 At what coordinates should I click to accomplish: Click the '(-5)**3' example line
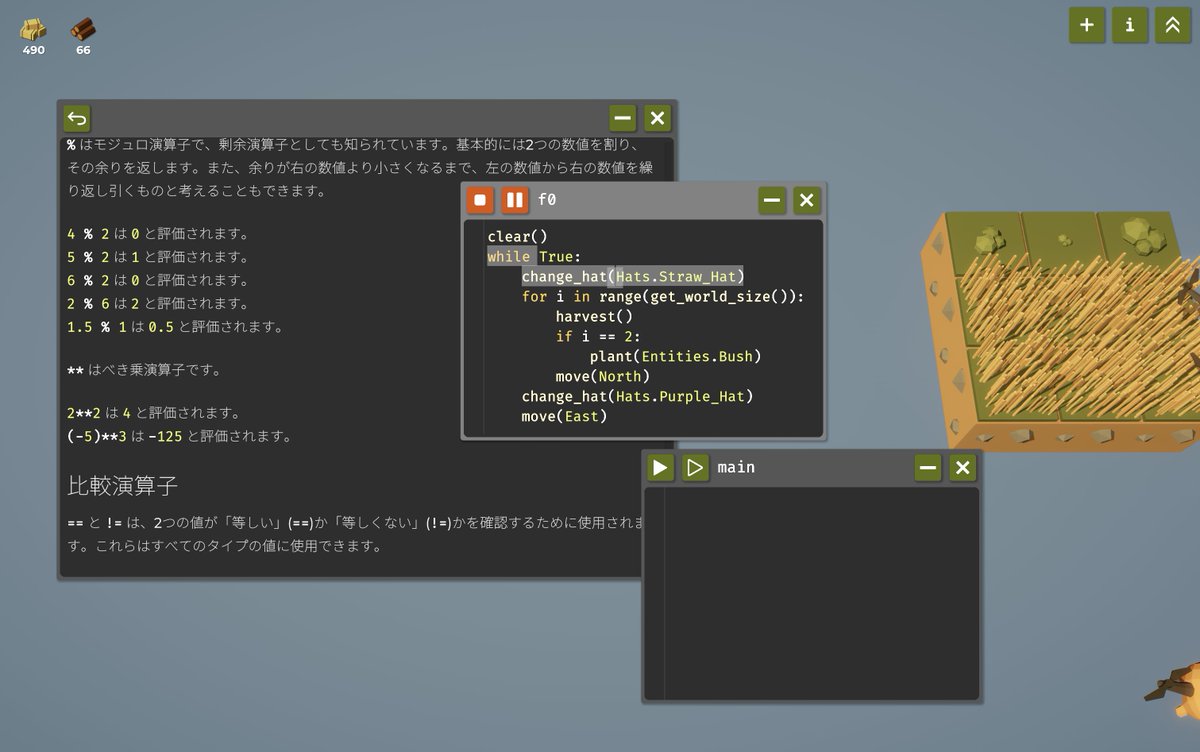tap(180, 435)
